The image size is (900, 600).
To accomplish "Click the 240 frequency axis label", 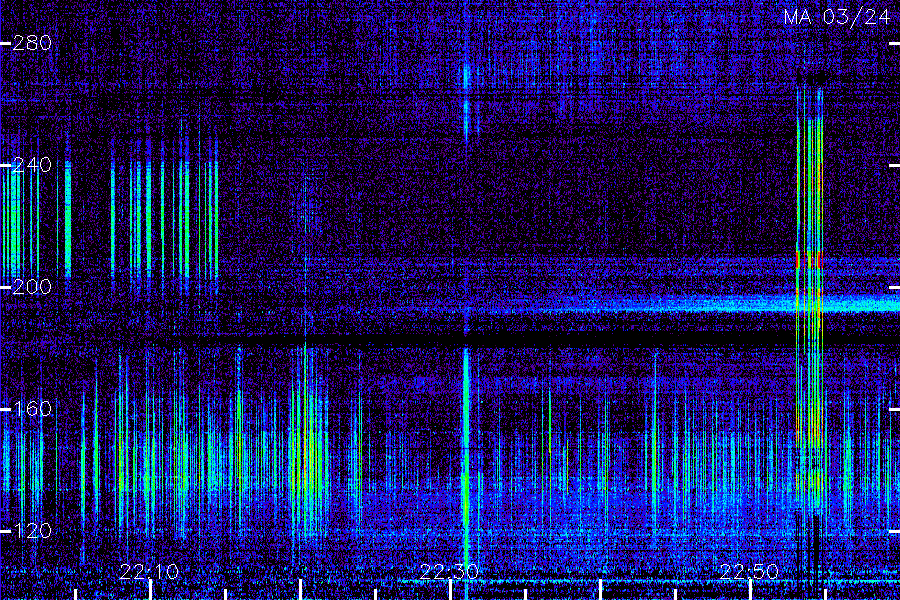I will point(32,165).
